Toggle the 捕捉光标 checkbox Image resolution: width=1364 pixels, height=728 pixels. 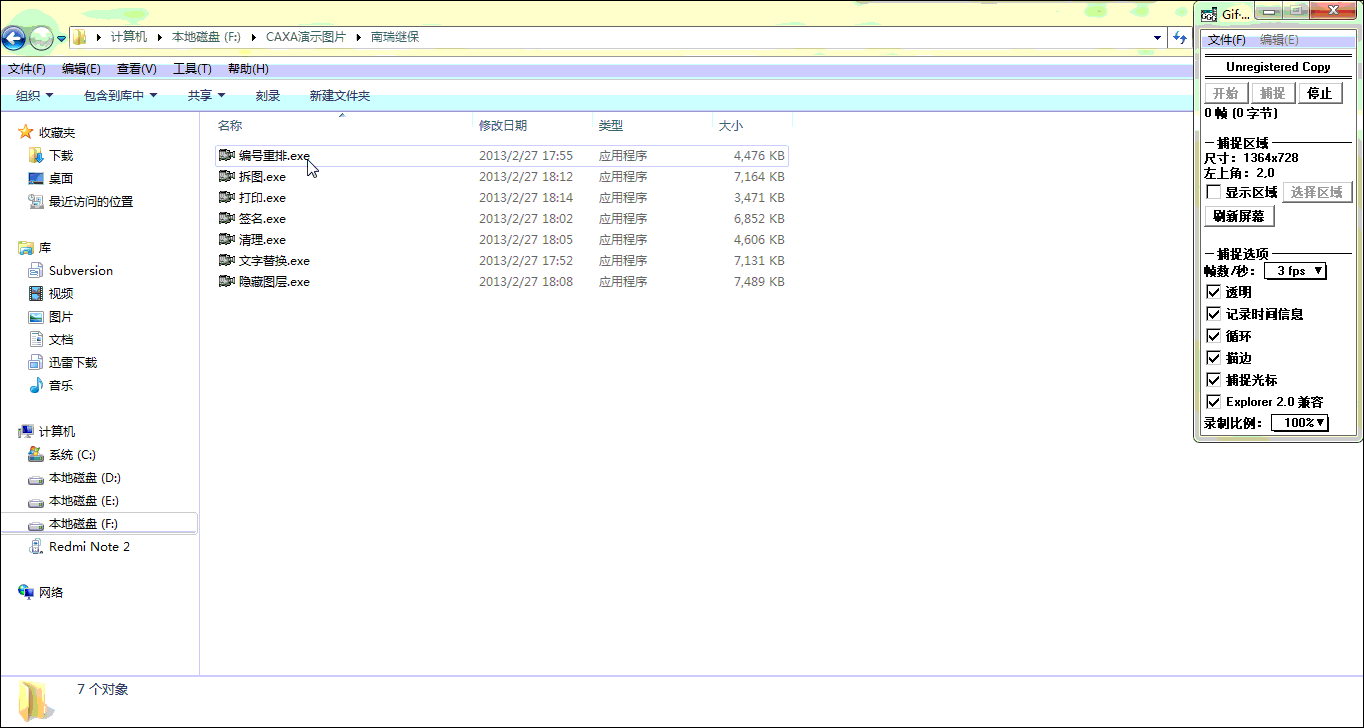click(1214, 380)
